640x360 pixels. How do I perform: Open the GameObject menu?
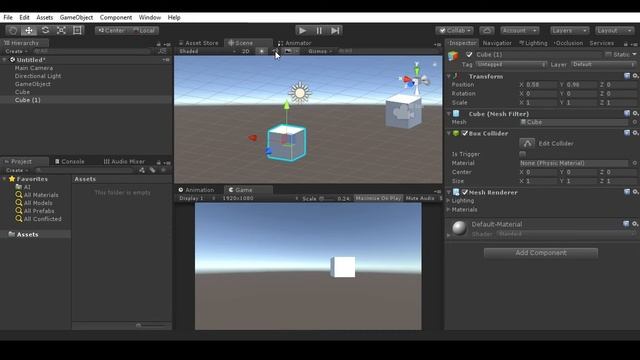point(76,18)
